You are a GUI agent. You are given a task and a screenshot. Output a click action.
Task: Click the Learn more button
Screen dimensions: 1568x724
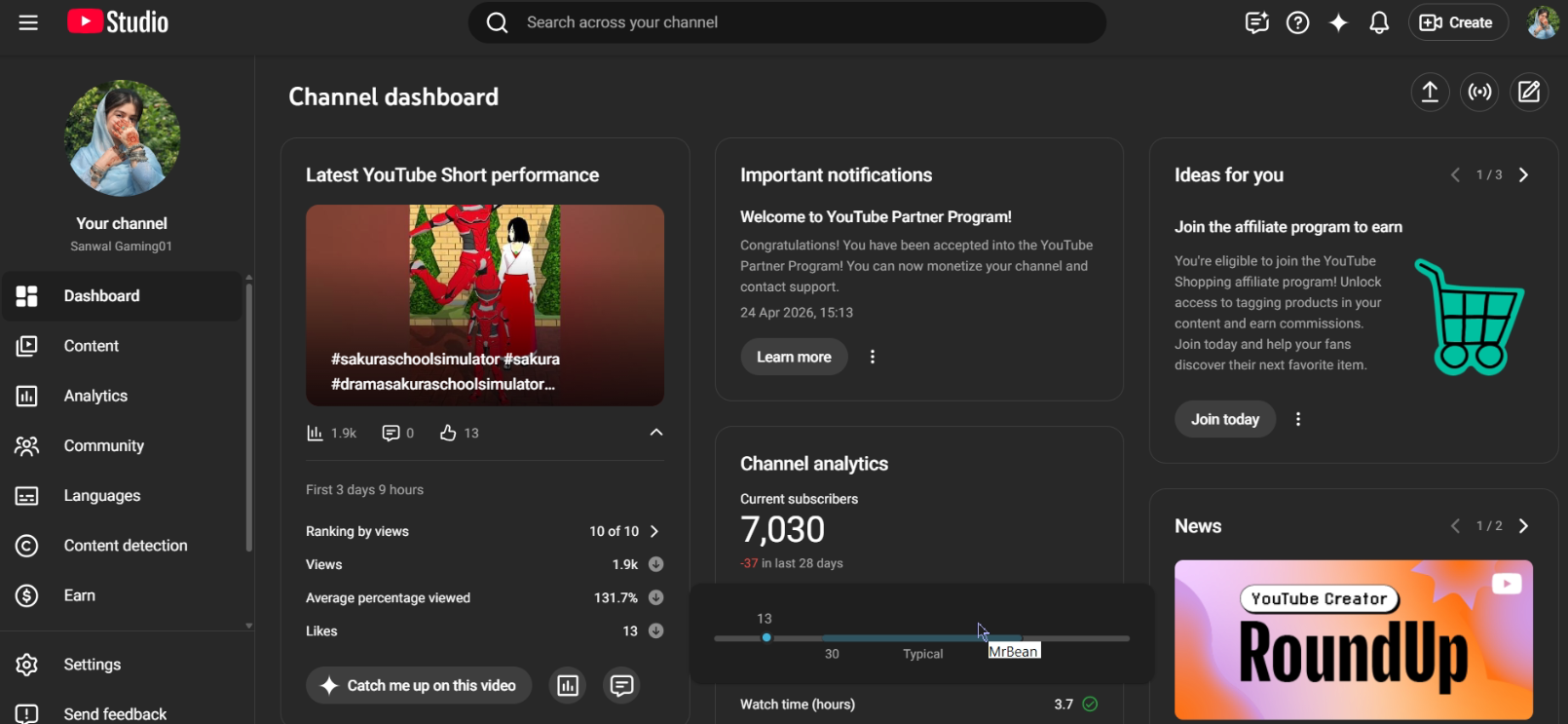coord(794,357)
